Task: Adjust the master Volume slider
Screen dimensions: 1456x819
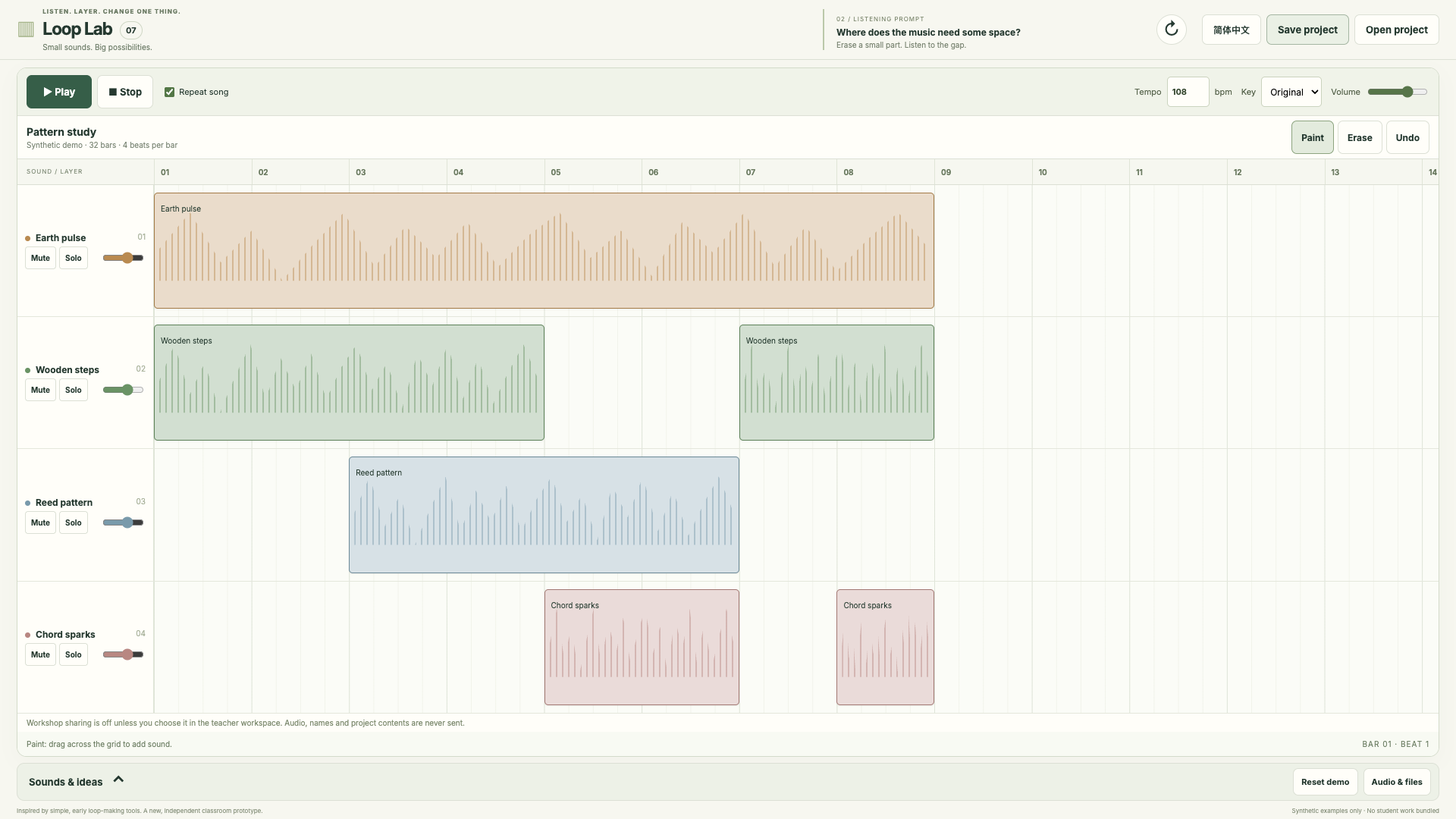Action: [x=1398, y=92]
